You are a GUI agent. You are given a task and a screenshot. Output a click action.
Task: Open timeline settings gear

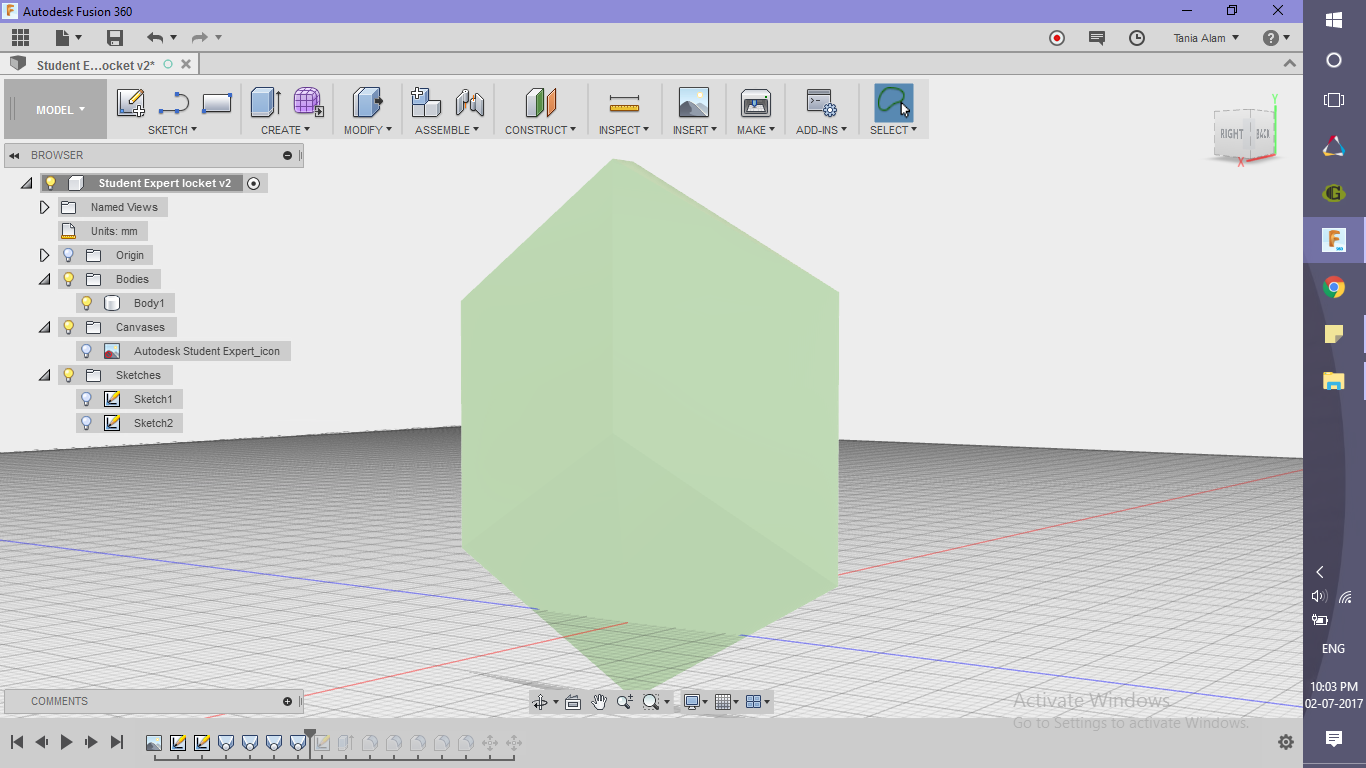click(x=1286, y=742)
